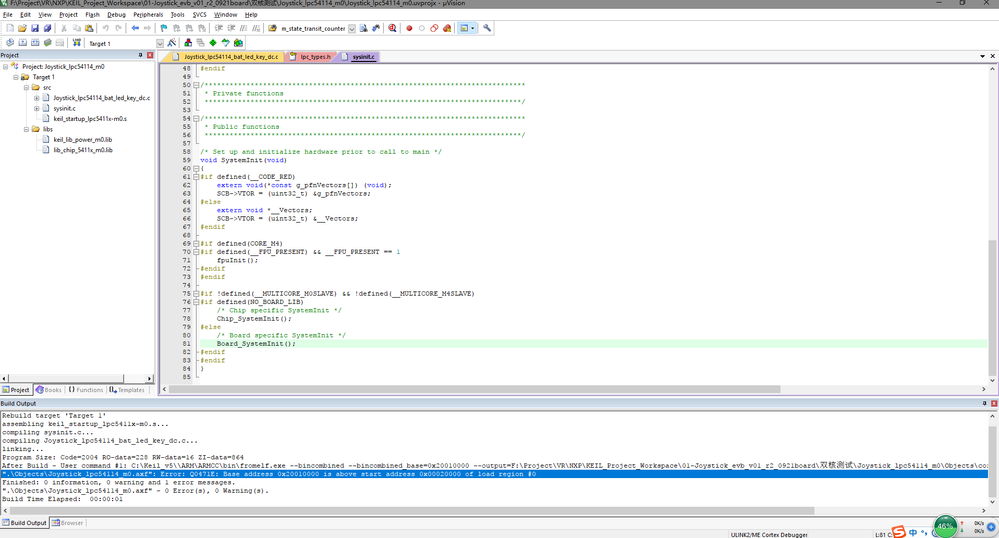The height and width of the screenshot is (538, 999).
Task: Open the Peripherals menu
Action: click(x=148, y=14)
